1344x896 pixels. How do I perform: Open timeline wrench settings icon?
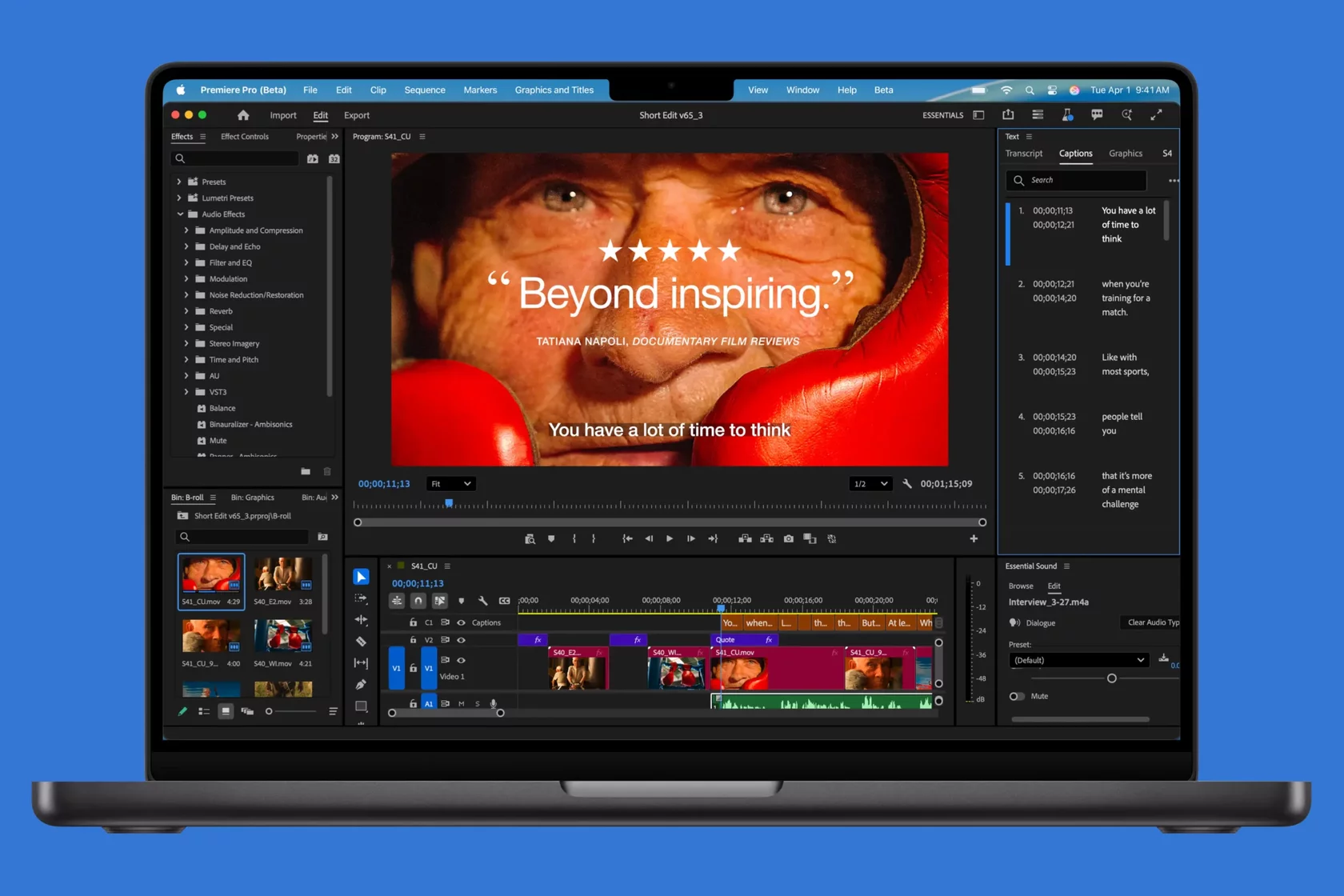482,601
